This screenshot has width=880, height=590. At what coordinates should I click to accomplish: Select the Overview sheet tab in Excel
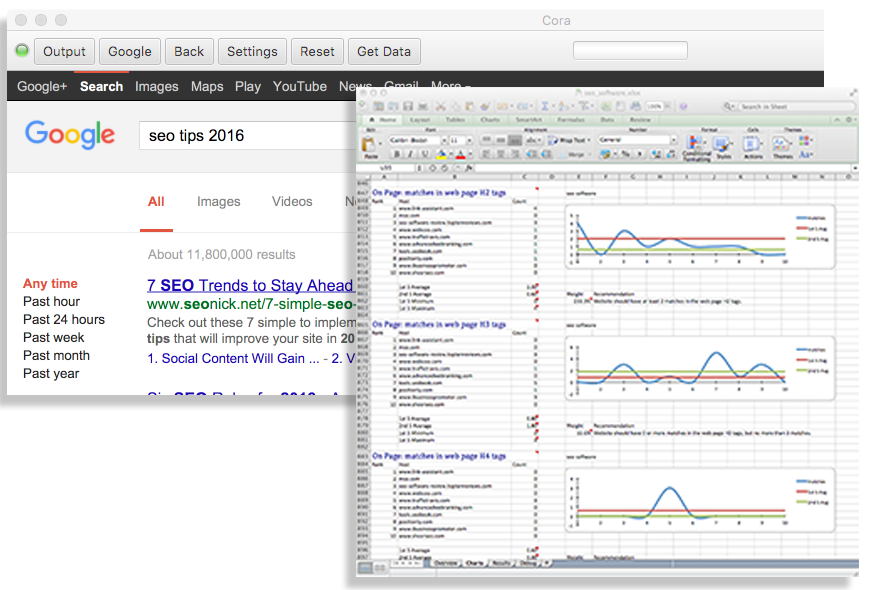coord(446,563)
